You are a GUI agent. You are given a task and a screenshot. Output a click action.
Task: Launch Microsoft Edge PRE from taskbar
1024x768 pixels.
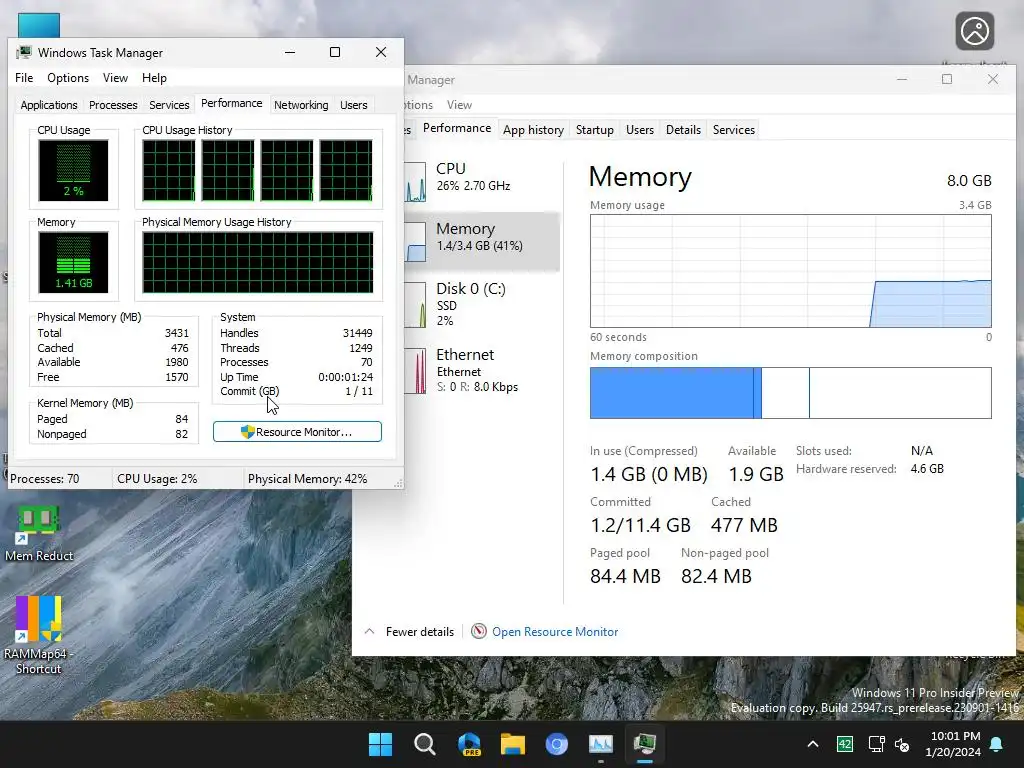pos(469,744)
